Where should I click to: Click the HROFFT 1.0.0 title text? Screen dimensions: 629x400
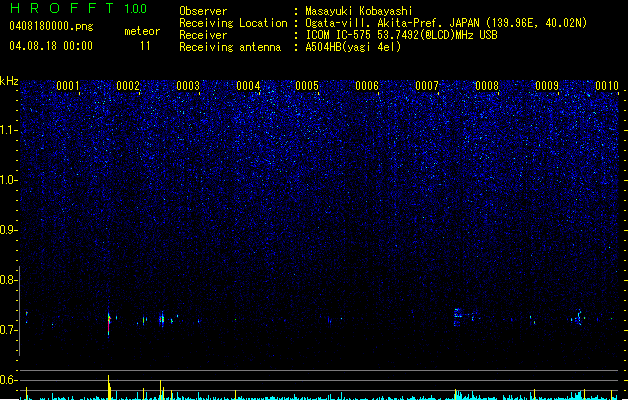coord(79,8)
